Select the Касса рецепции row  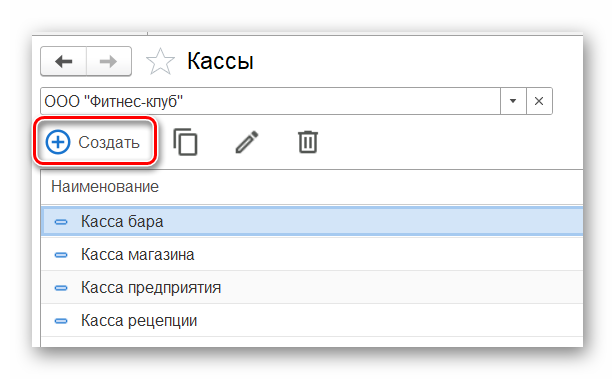click(312, 321)
